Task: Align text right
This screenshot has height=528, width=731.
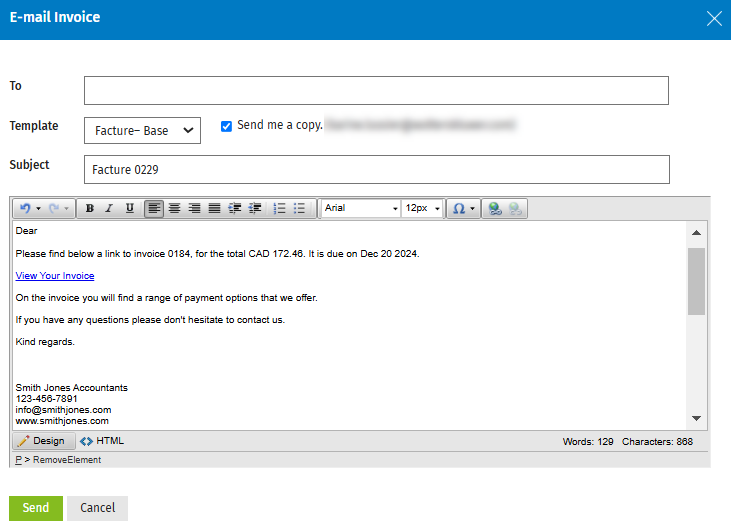Action: [x=194, y=208]
